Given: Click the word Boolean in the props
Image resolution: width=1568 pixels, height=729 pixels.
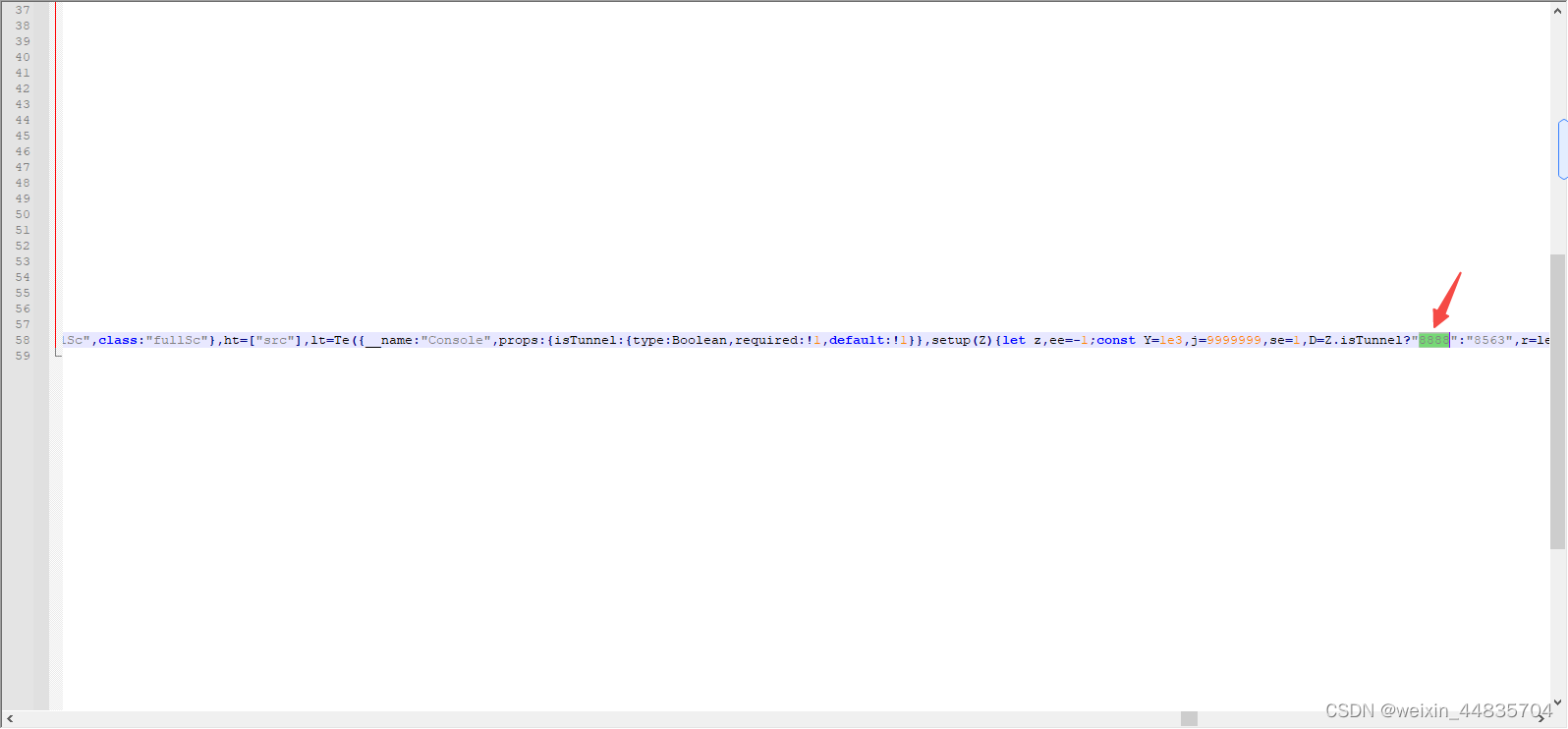Looking at the screenshot, I should click(x=700, y=340).
